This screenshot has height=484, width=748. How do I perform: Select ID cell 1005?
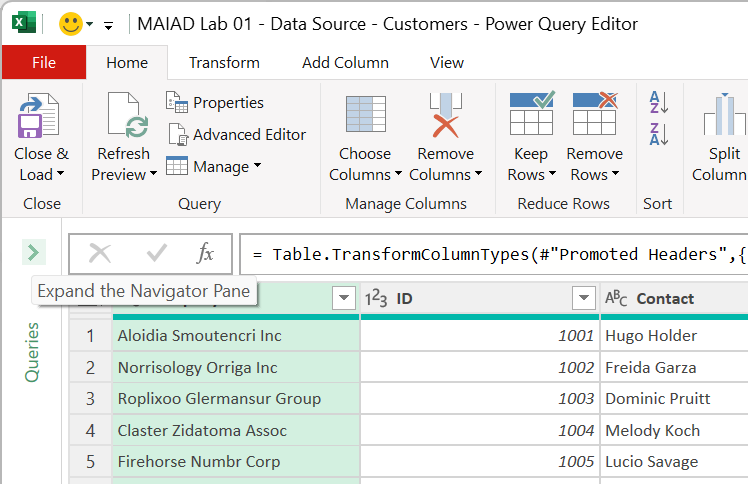point(479,462)
